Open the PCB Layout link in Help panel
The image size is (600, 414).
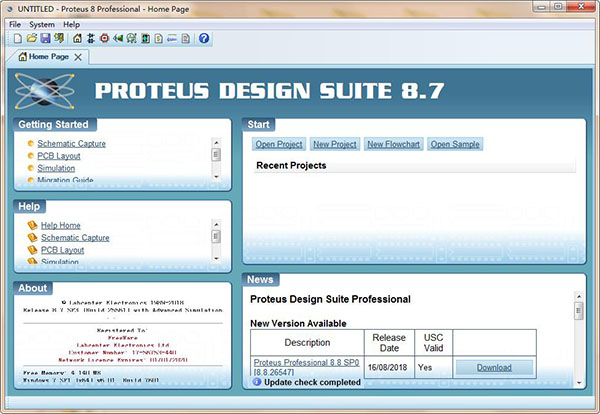pos(63,250)
